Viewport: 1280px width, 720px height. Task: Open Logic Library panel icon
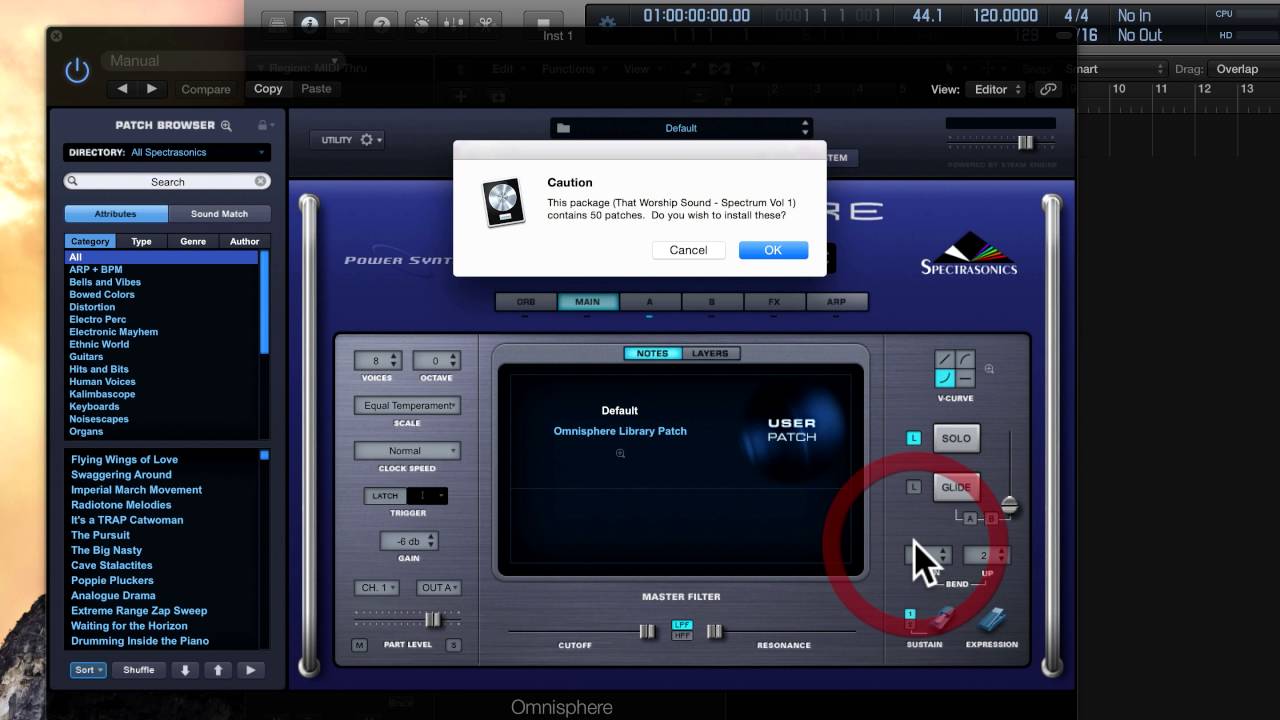pos(278,23)
